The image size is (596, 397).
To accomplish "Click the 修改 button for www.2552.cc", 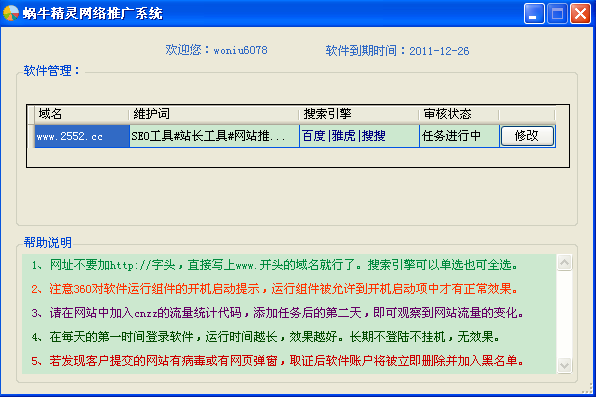I will (x=527, y=136).
